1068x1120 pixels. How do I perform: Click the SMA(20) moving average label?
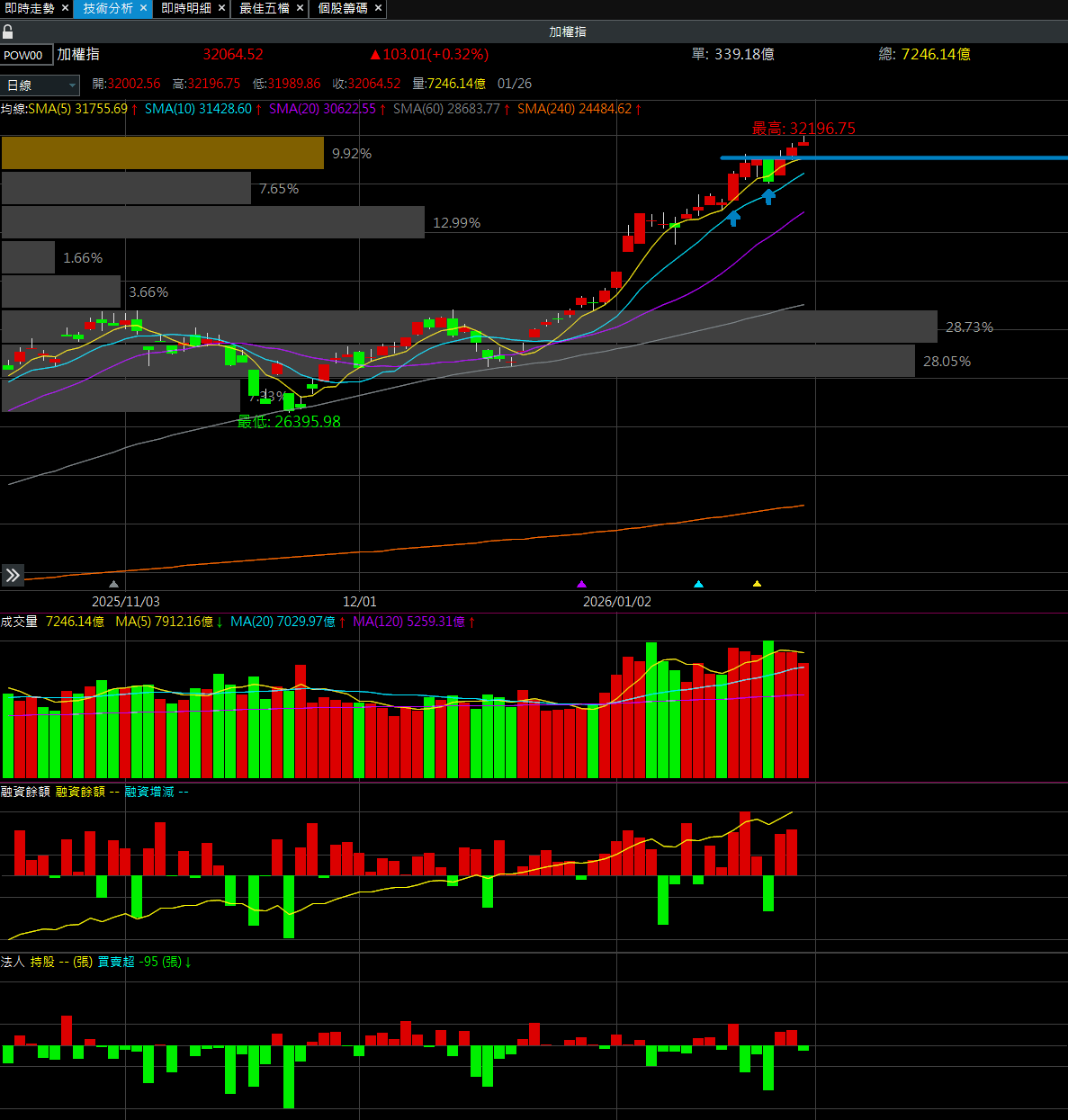point(322,109)
